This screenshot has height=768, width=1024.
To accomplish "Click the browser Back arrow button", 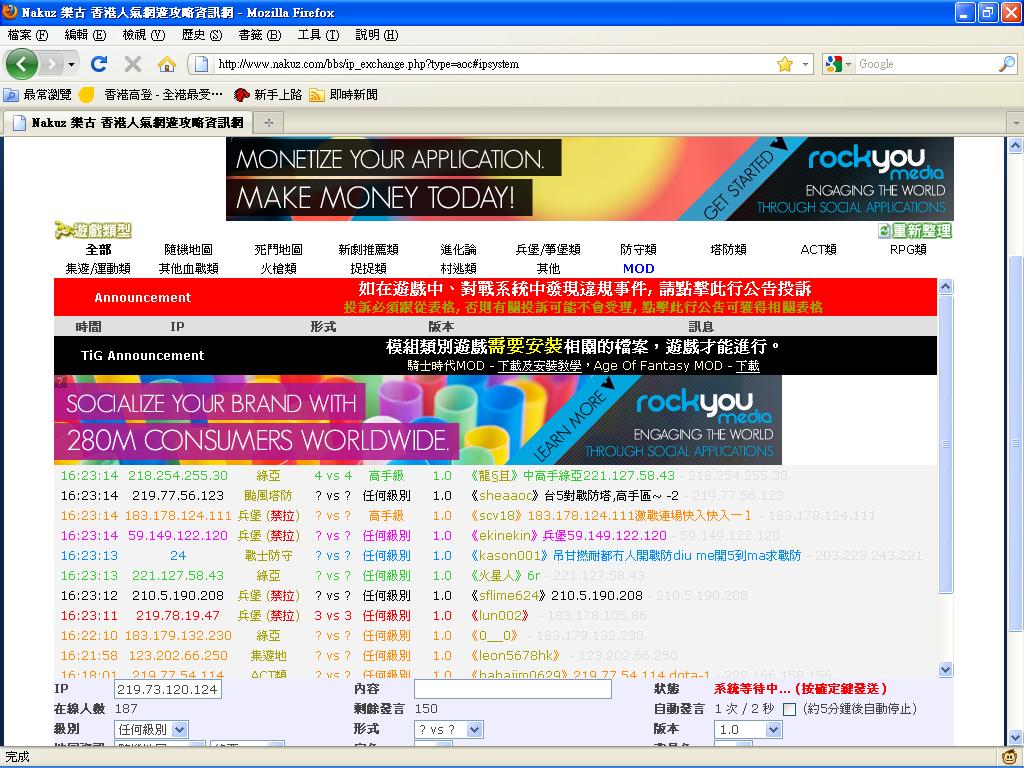I will pos(22,64).
